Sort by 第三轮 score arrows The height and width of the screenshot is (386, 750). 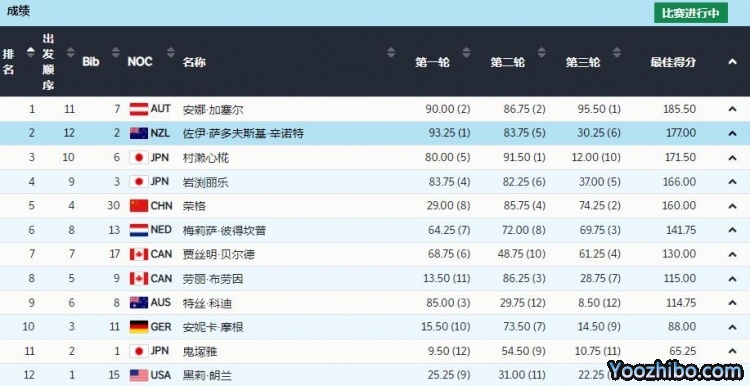pyautogui.click(x=617, y=52)
